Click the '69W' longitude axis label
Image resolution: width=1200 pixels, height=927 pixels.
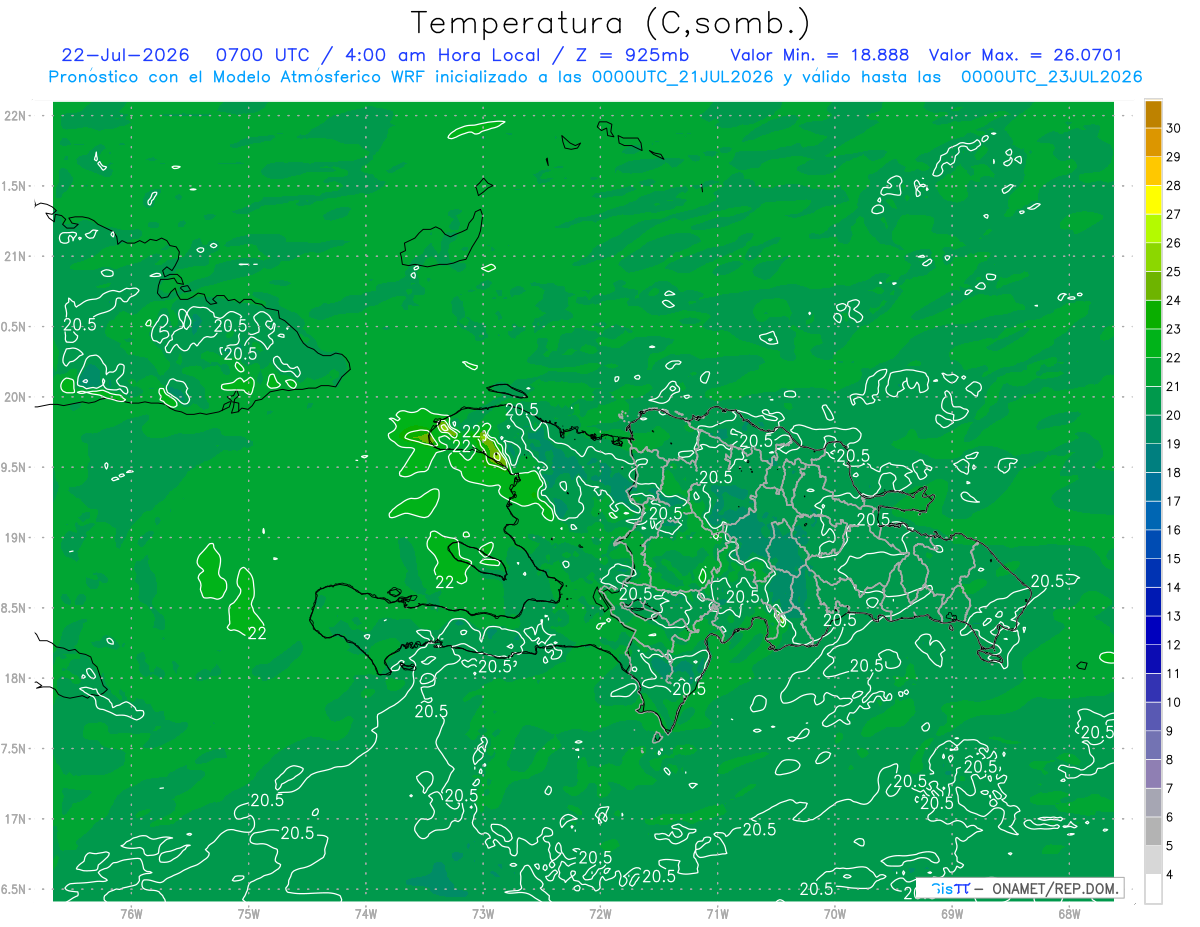tap(951, 913)
